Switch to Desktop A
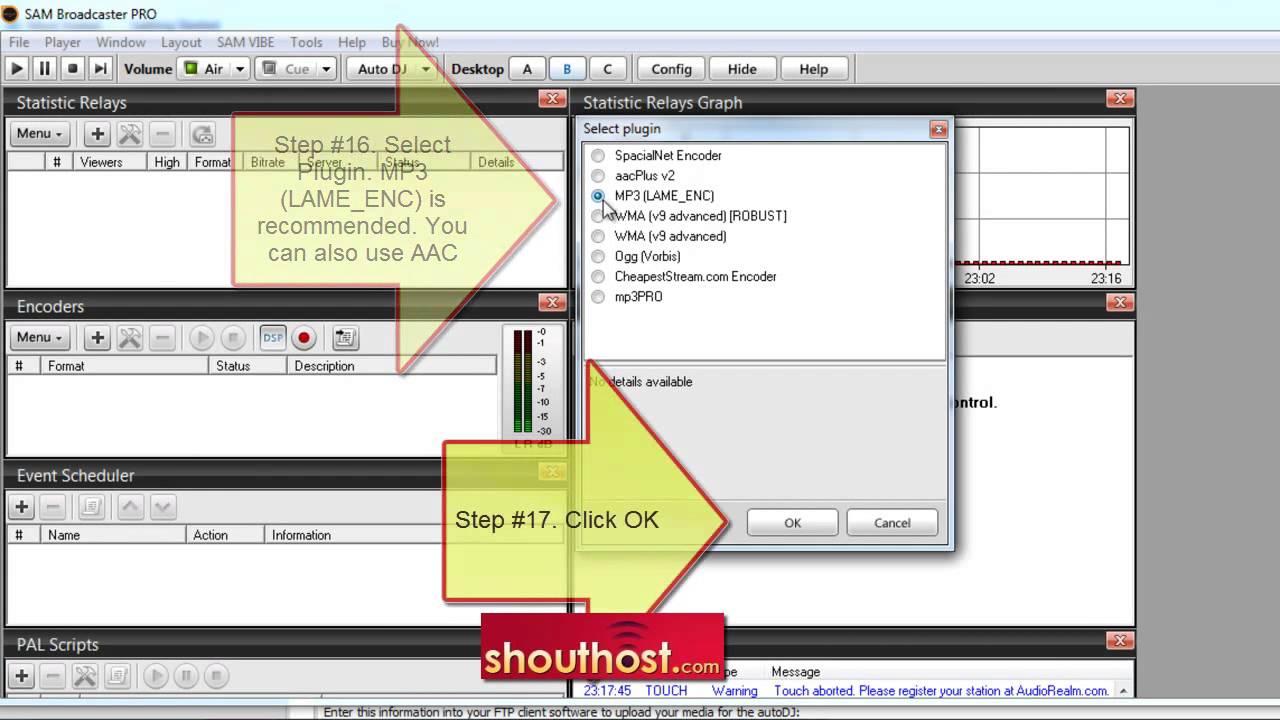 click(x=527, y=69)
